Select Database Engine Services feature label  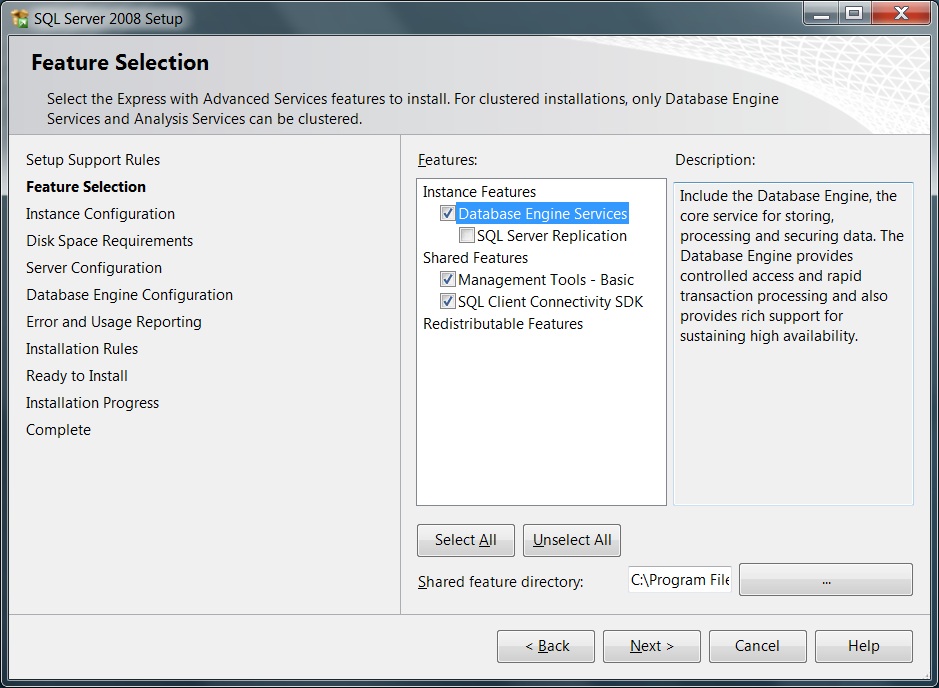point(543,214)
